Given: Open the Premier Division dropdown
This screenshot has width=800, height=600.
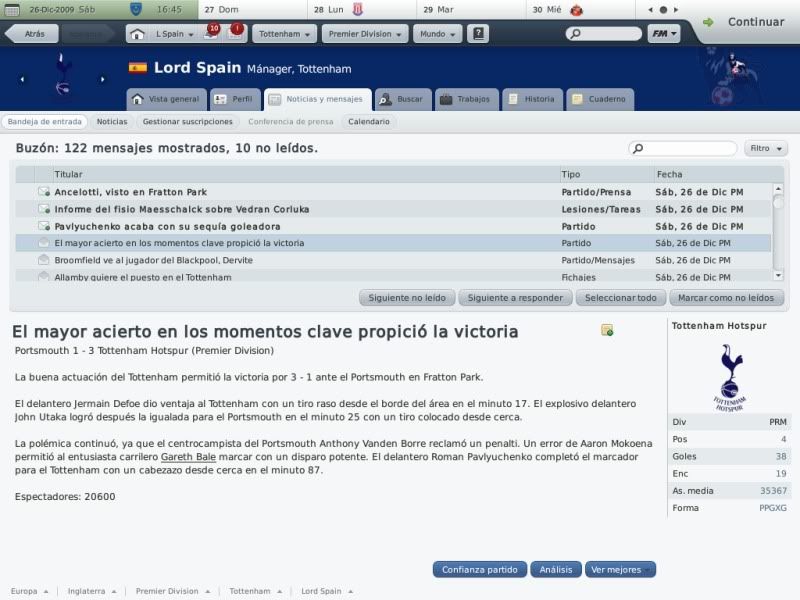Looking at the screenshot, I should click(x=365, y=34).
